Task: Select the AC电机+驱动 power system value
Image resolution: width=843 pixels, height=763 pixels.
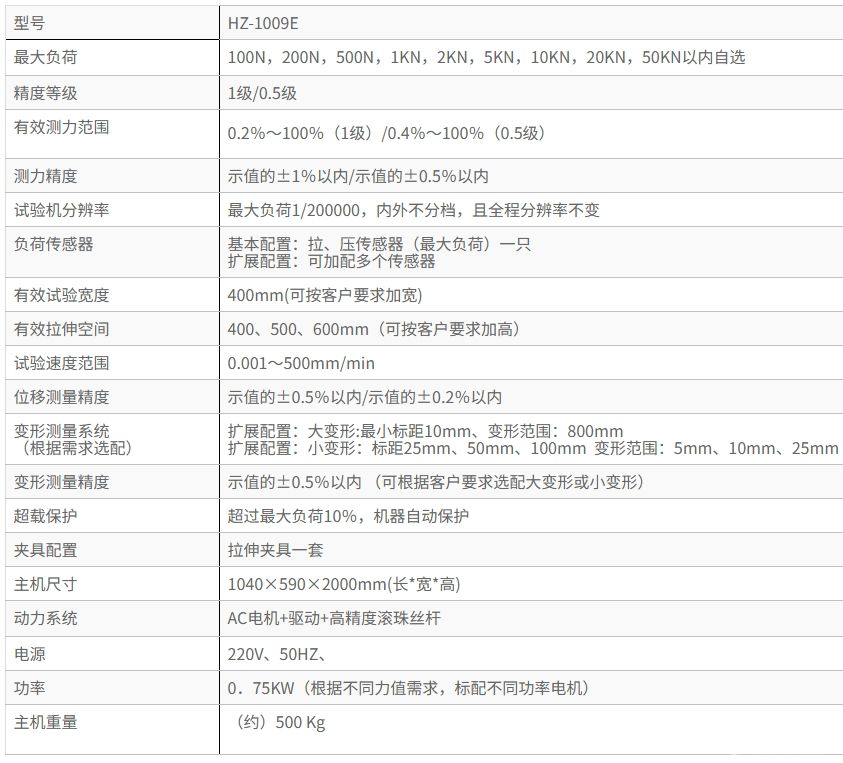Action: click(x=334, y=618)
